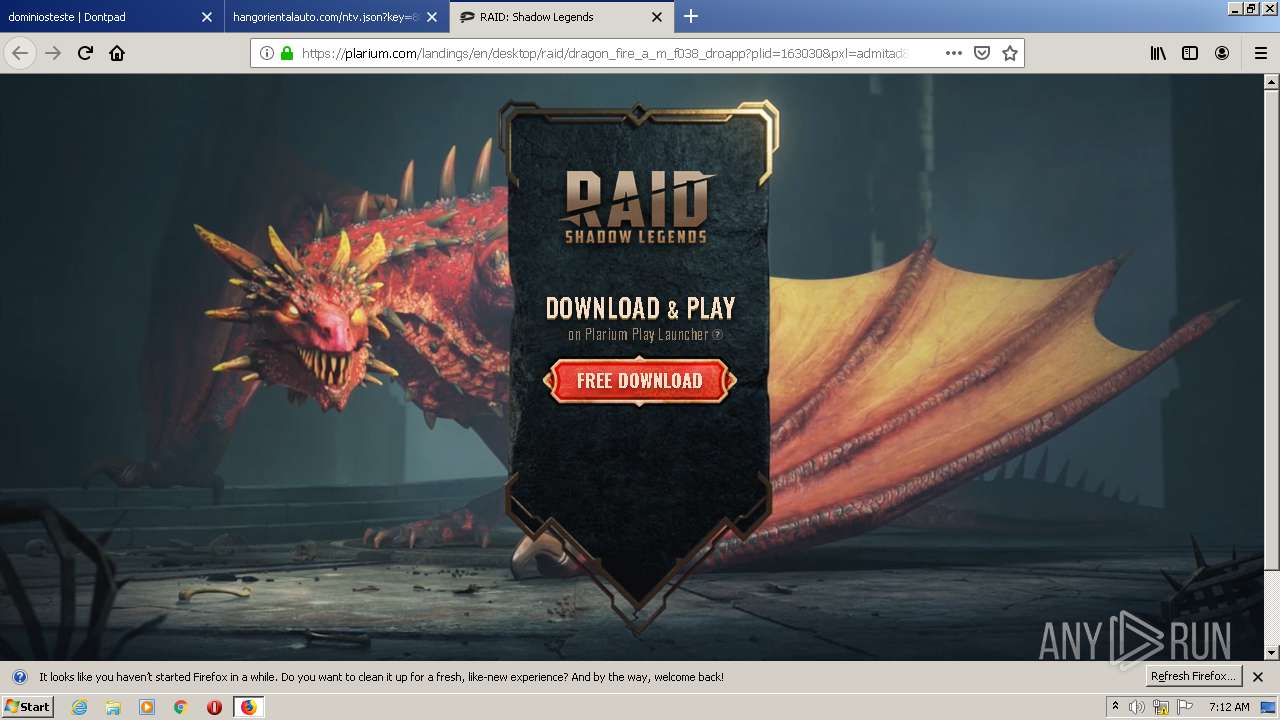
Task: Open the volume control in tray
Action: 1137,707
